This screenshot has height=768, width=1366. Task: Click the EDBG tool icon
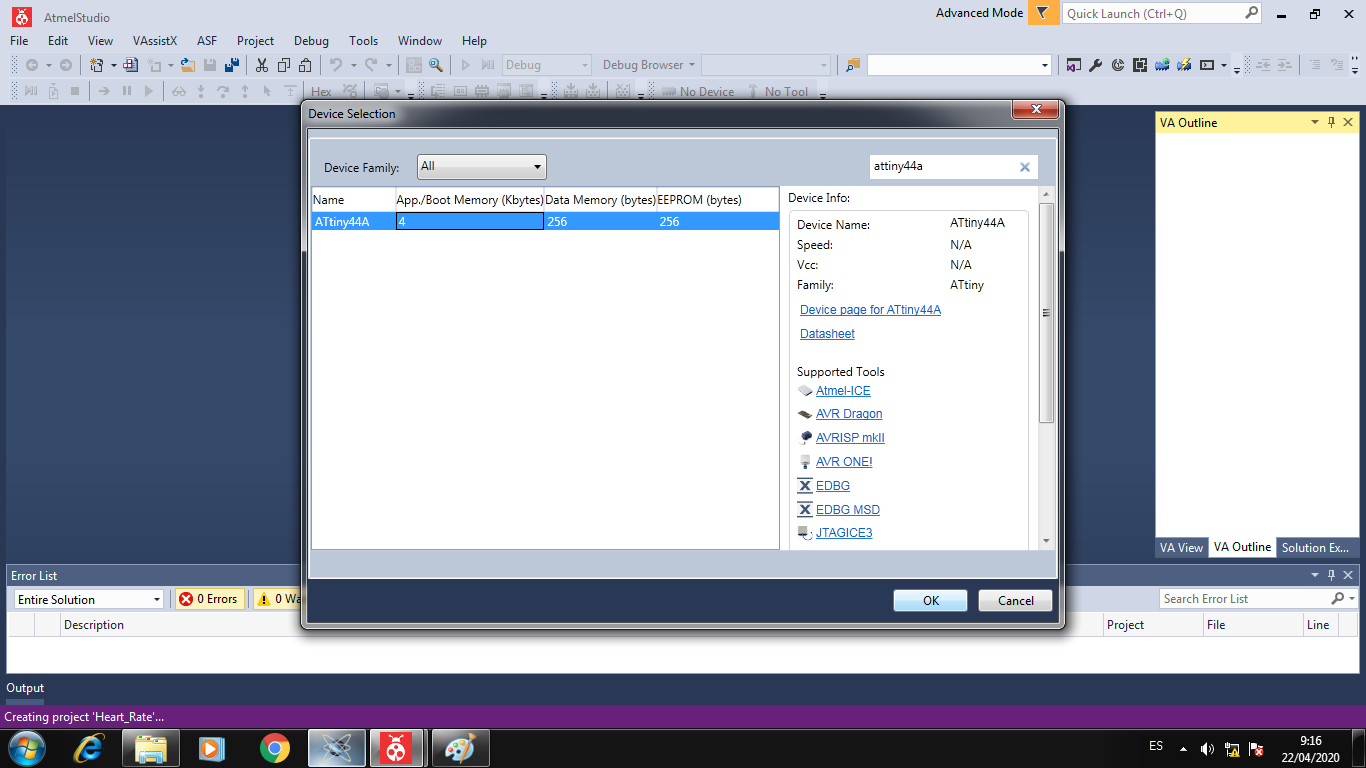point(805,486)
